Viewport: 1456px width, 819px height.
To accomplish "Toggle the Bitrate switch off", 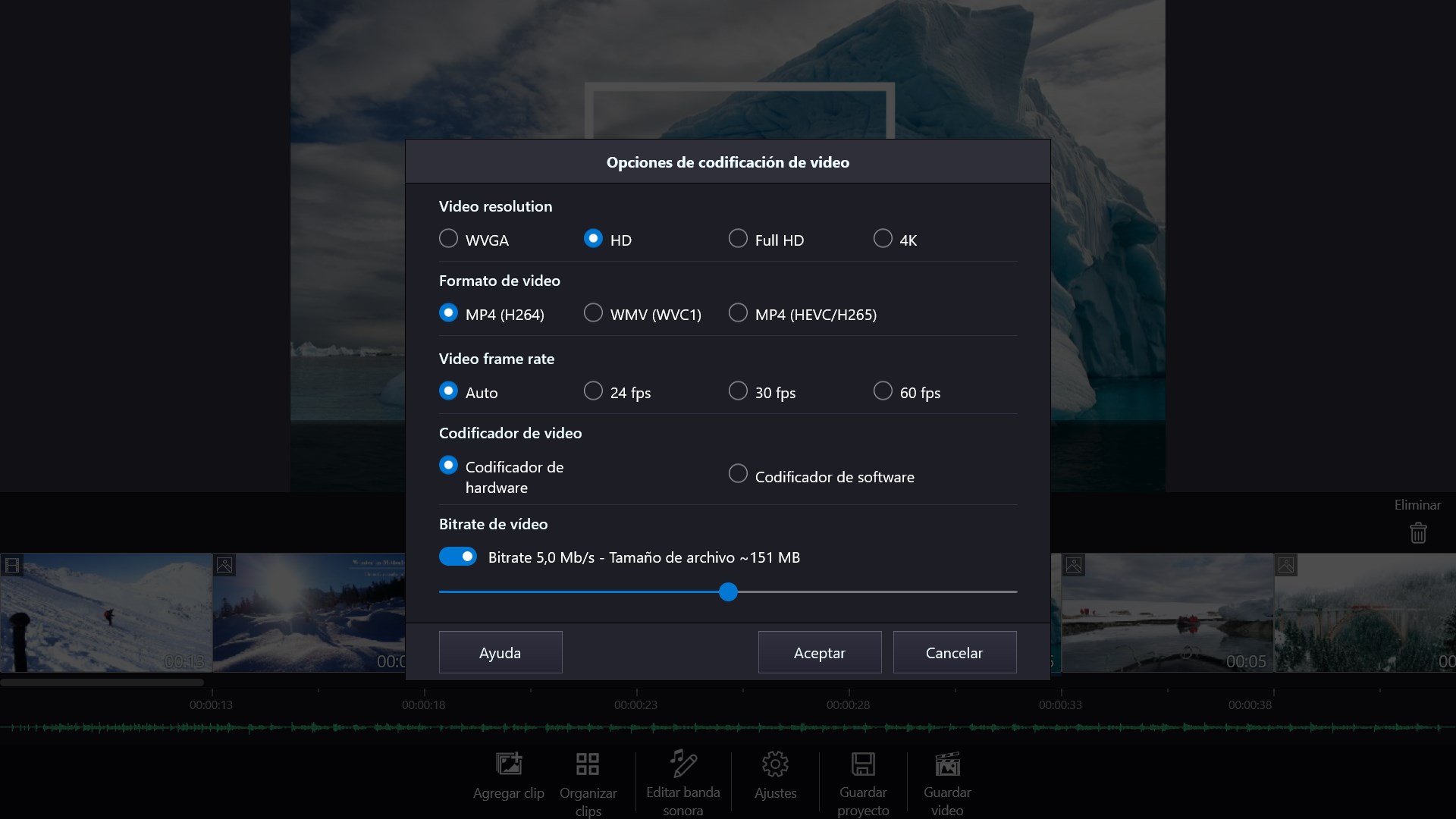I will pyautogui.click(x=458, y=557).
